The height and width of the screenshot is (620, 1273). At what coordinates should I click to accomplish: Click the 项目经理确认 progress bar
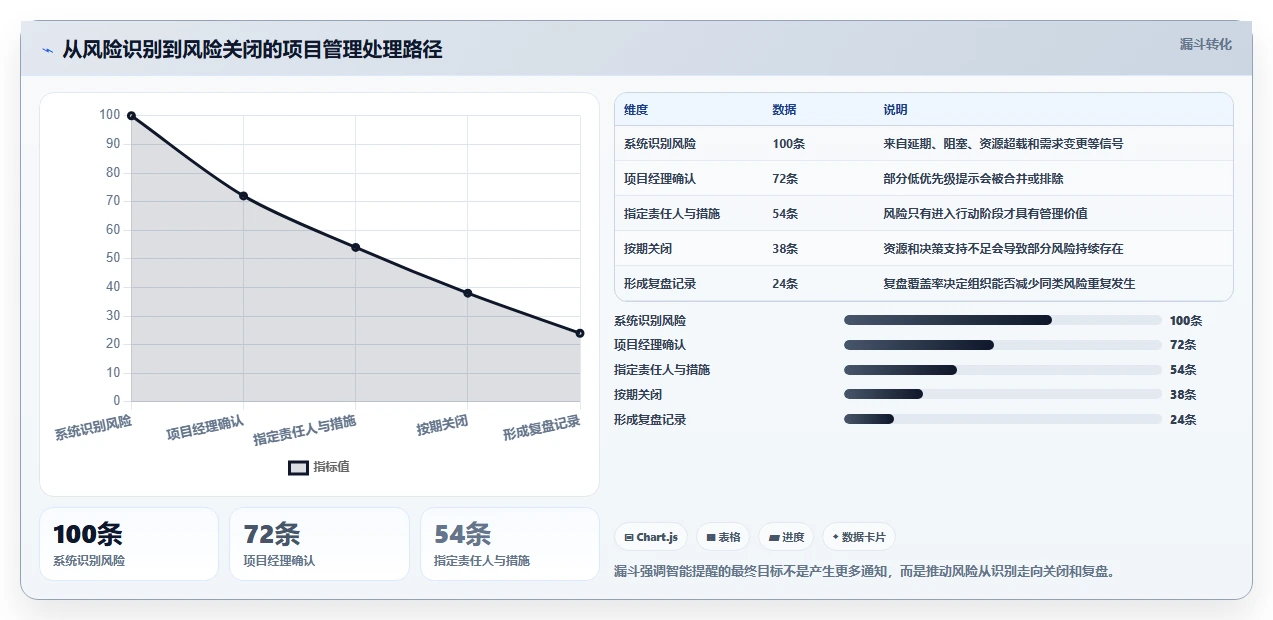click(x=1002, y=345)
